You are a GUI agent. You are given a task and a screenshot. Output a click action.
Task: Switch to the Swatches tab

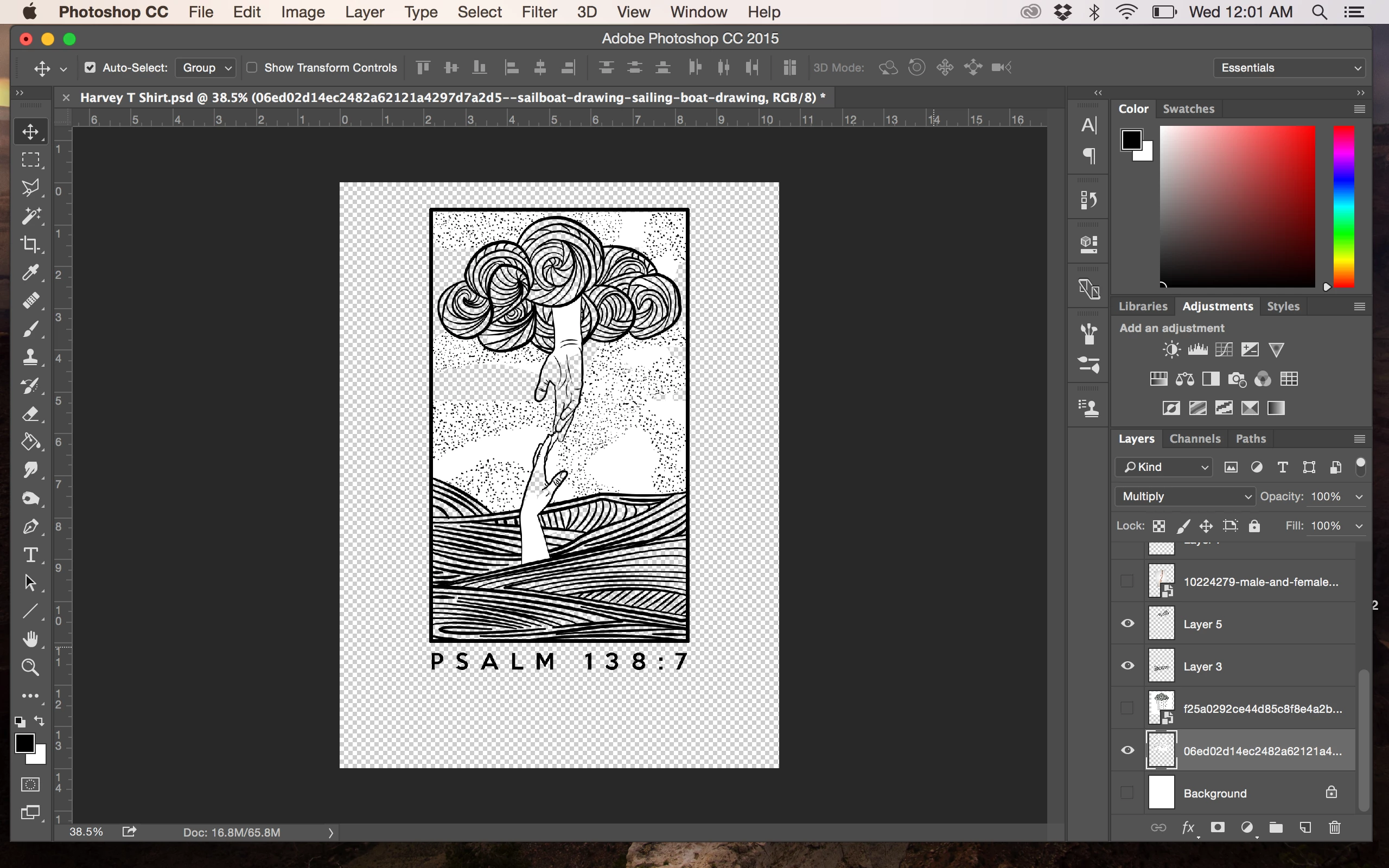(x=1188, y=108)
